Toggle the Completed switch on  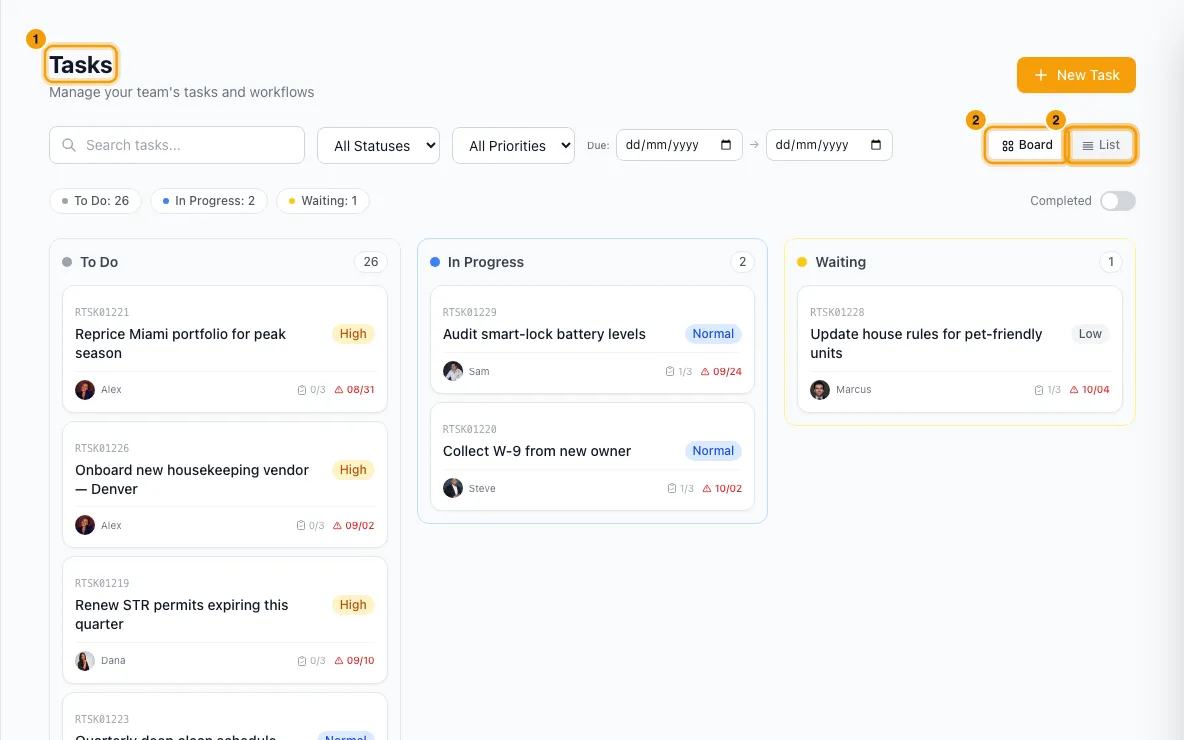coord(1118,201)
